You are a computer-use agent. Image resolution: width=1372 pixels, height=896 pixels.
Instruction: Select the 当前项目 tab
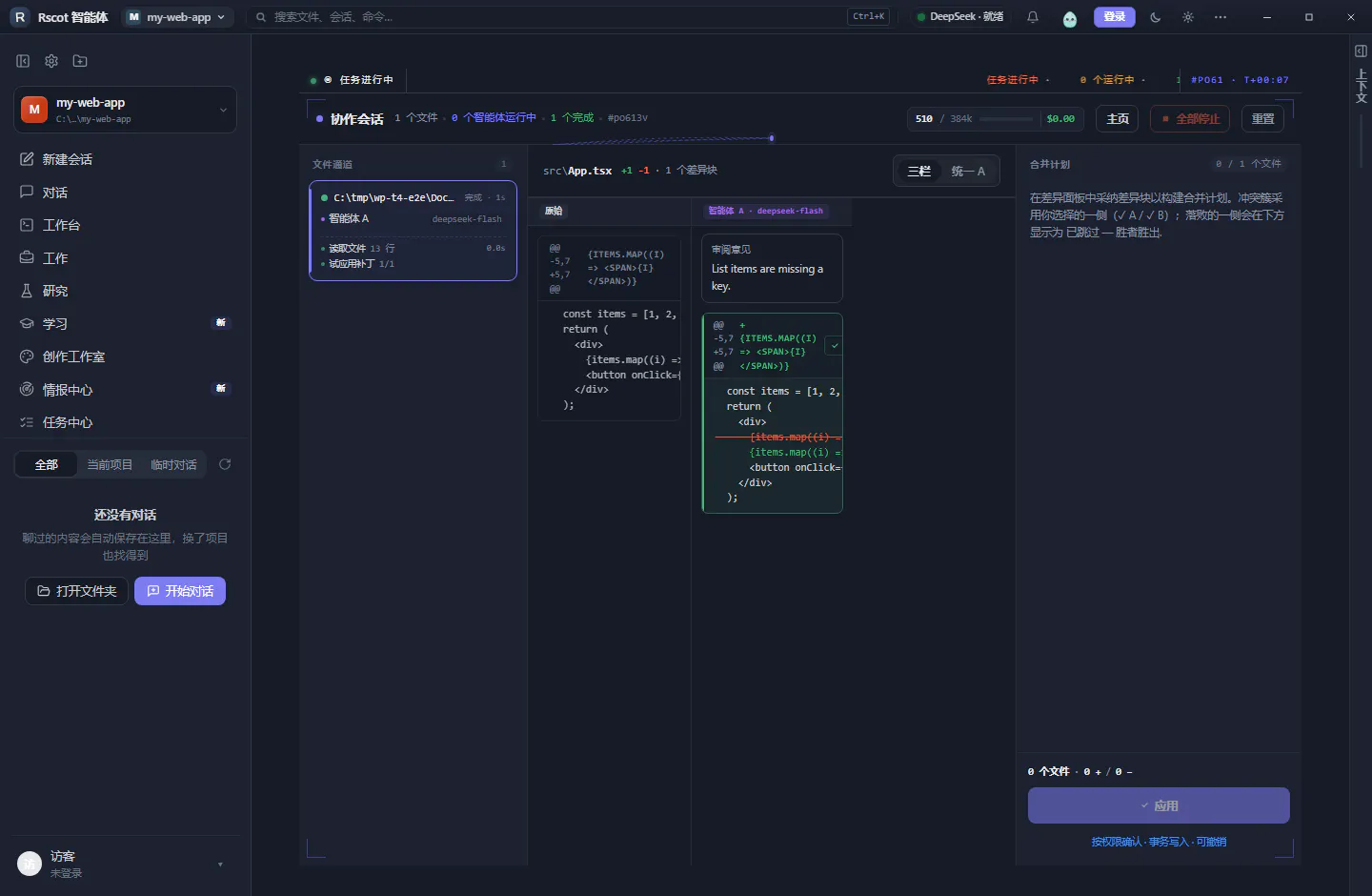(110, 464)
